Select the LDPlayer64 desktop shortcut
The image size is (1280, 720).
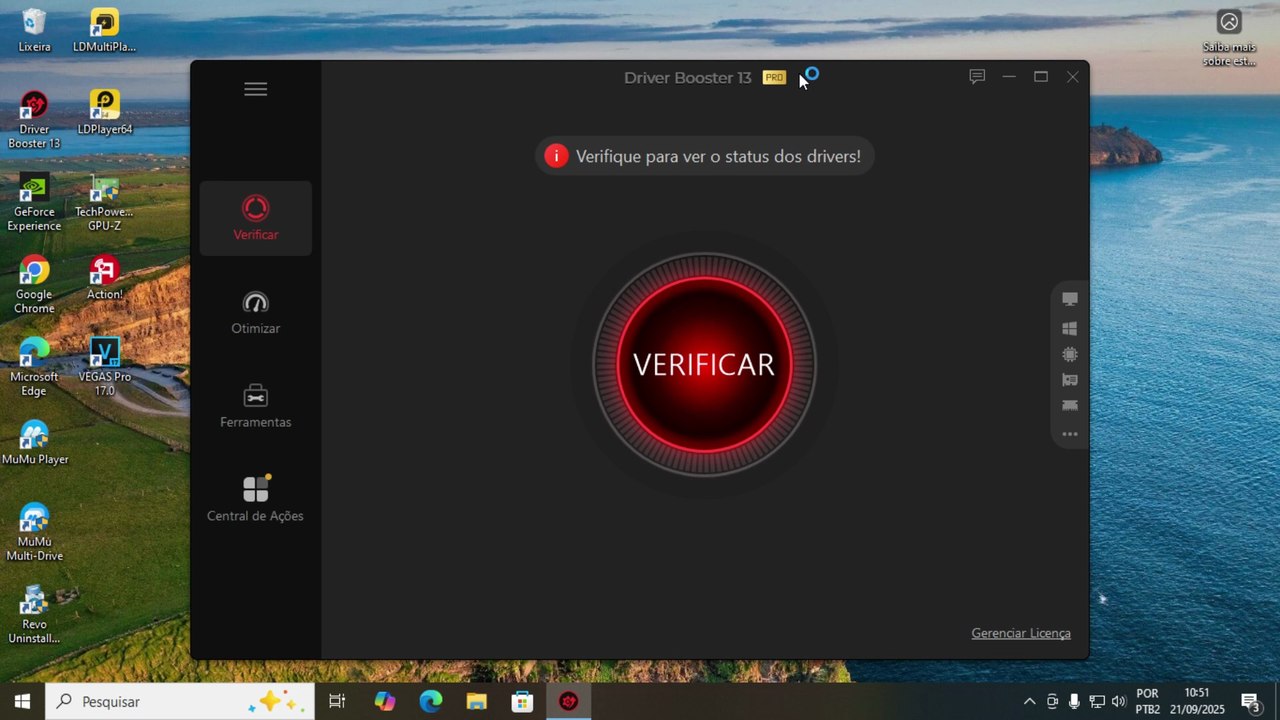[104, 112]
